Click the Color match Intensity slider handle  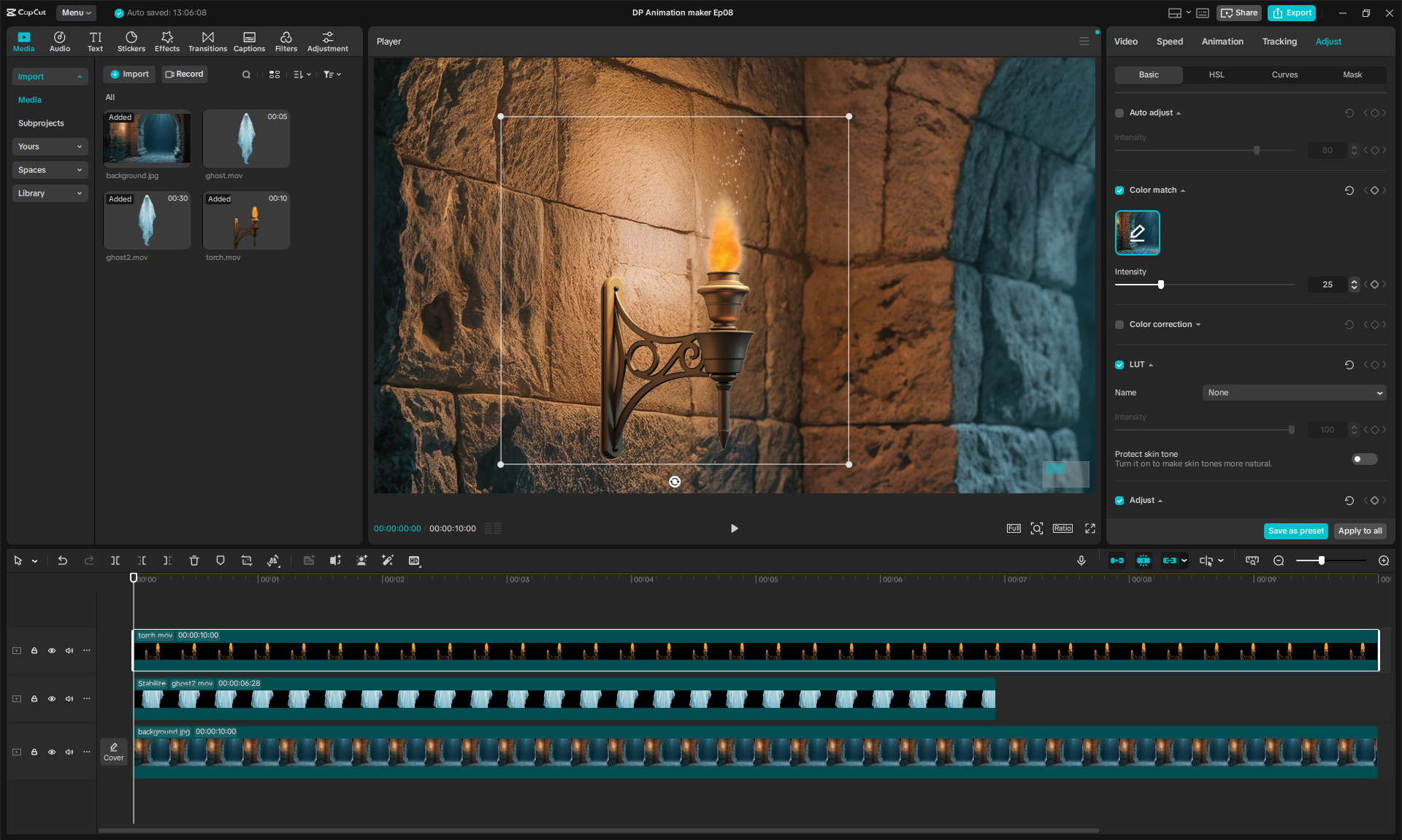click(x=1161, y=285)
